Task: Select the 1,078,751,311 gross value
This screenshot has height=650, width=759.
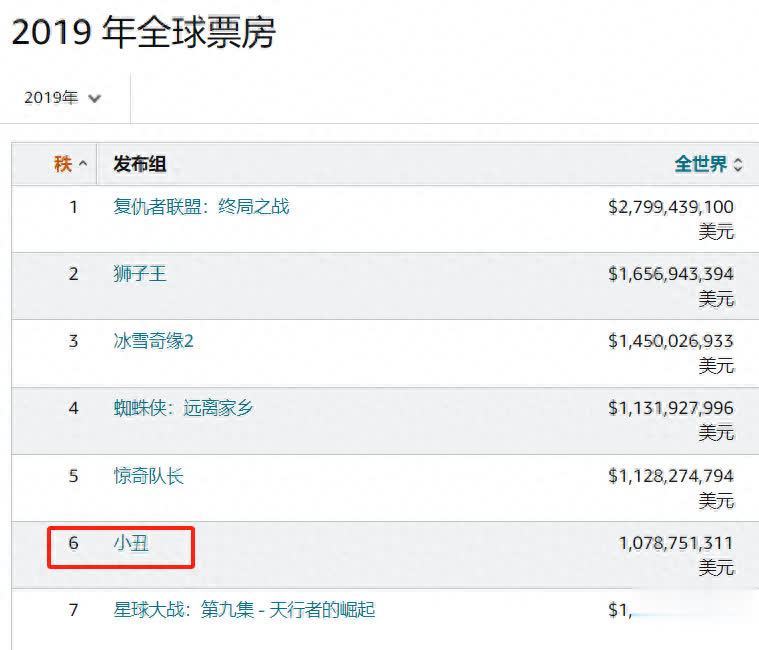Action: coord(676,544)
